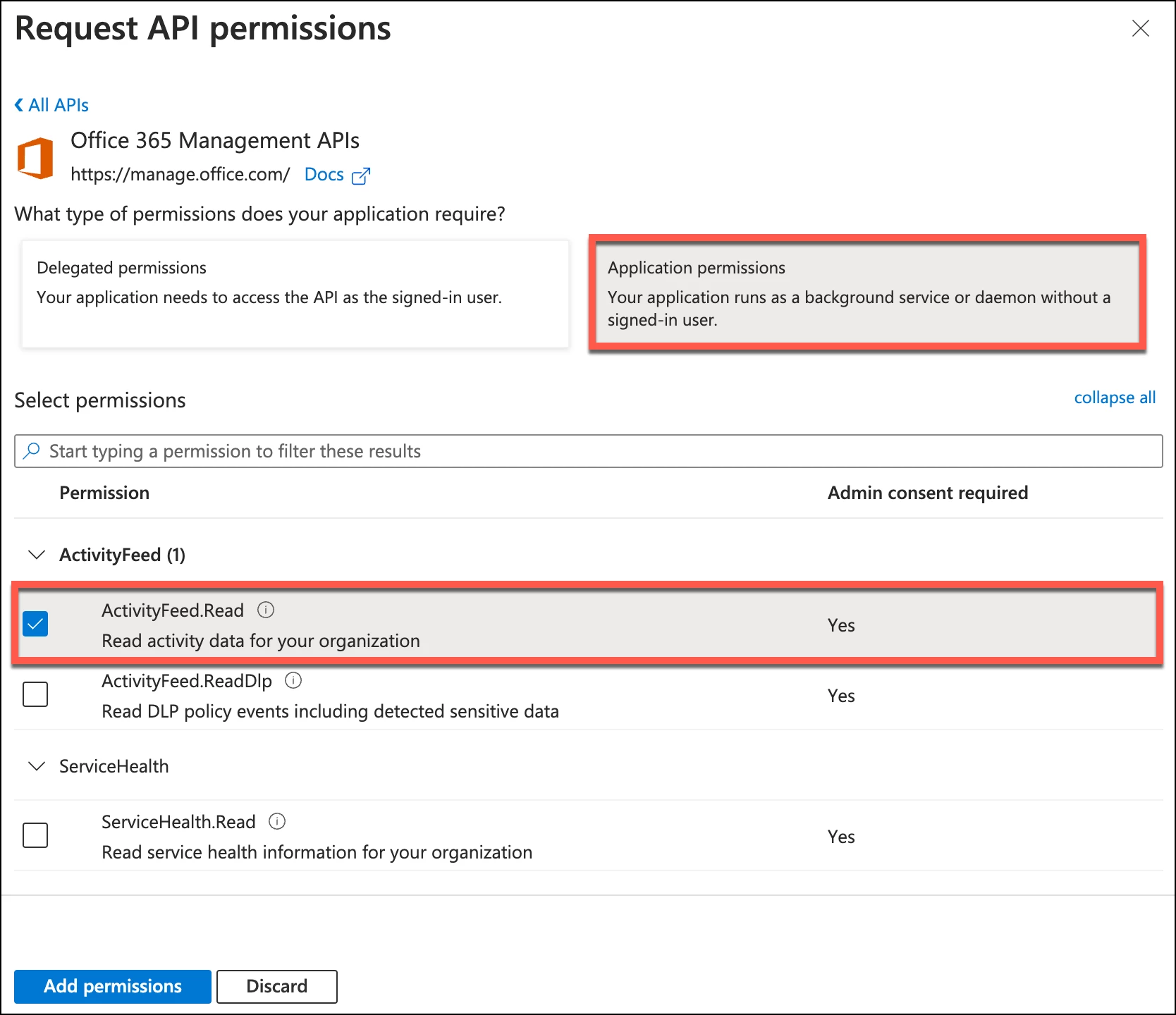Screen dimensions: 1176x1015
Task: Show info for ActivityFeed.Read
Action: [266, 610]
